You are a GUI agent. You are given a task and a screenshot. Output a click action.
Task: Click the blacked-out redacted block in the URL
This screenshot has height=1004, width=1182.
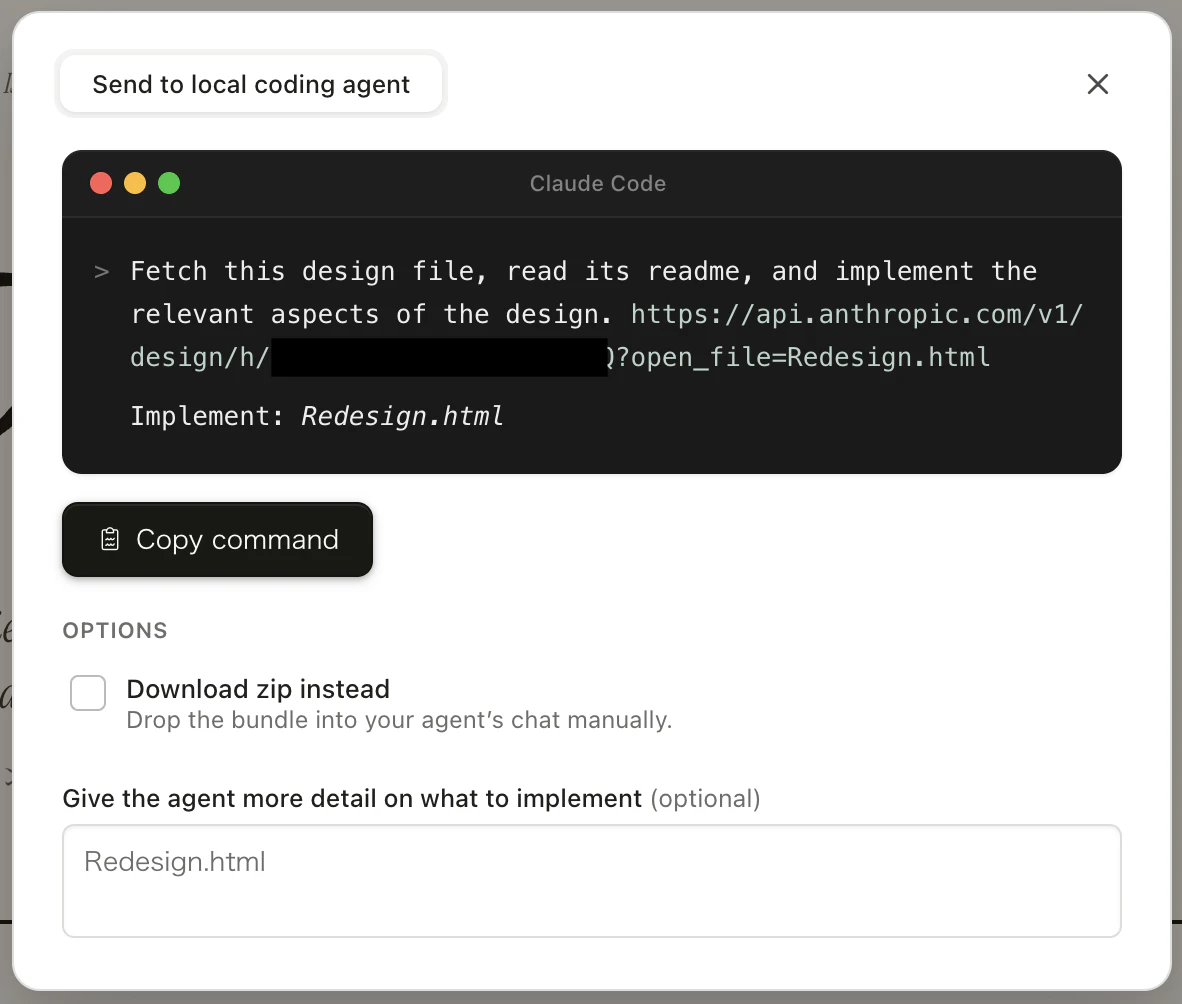tap(438, 358)
